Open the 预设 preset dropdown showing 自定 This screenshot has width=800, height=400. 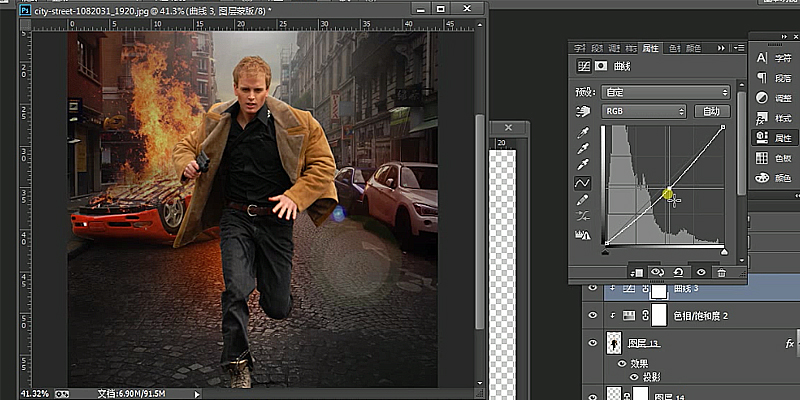(x=666, y=92)
